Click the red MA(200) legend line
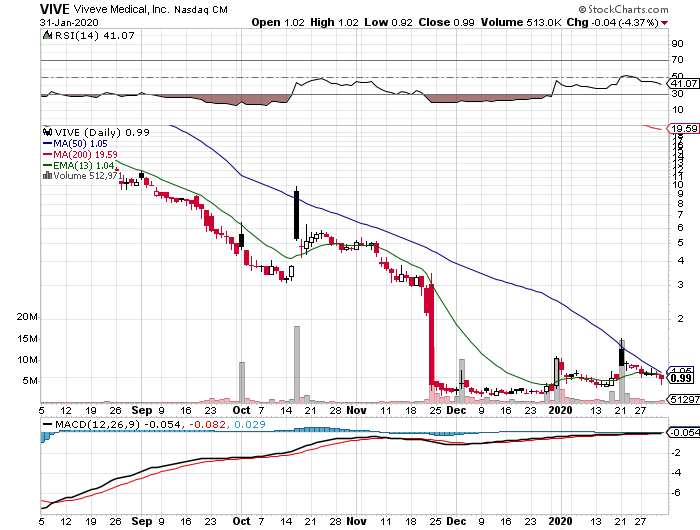Image resolution: width=700 pixels, height=530 pixels. (46, 154)
